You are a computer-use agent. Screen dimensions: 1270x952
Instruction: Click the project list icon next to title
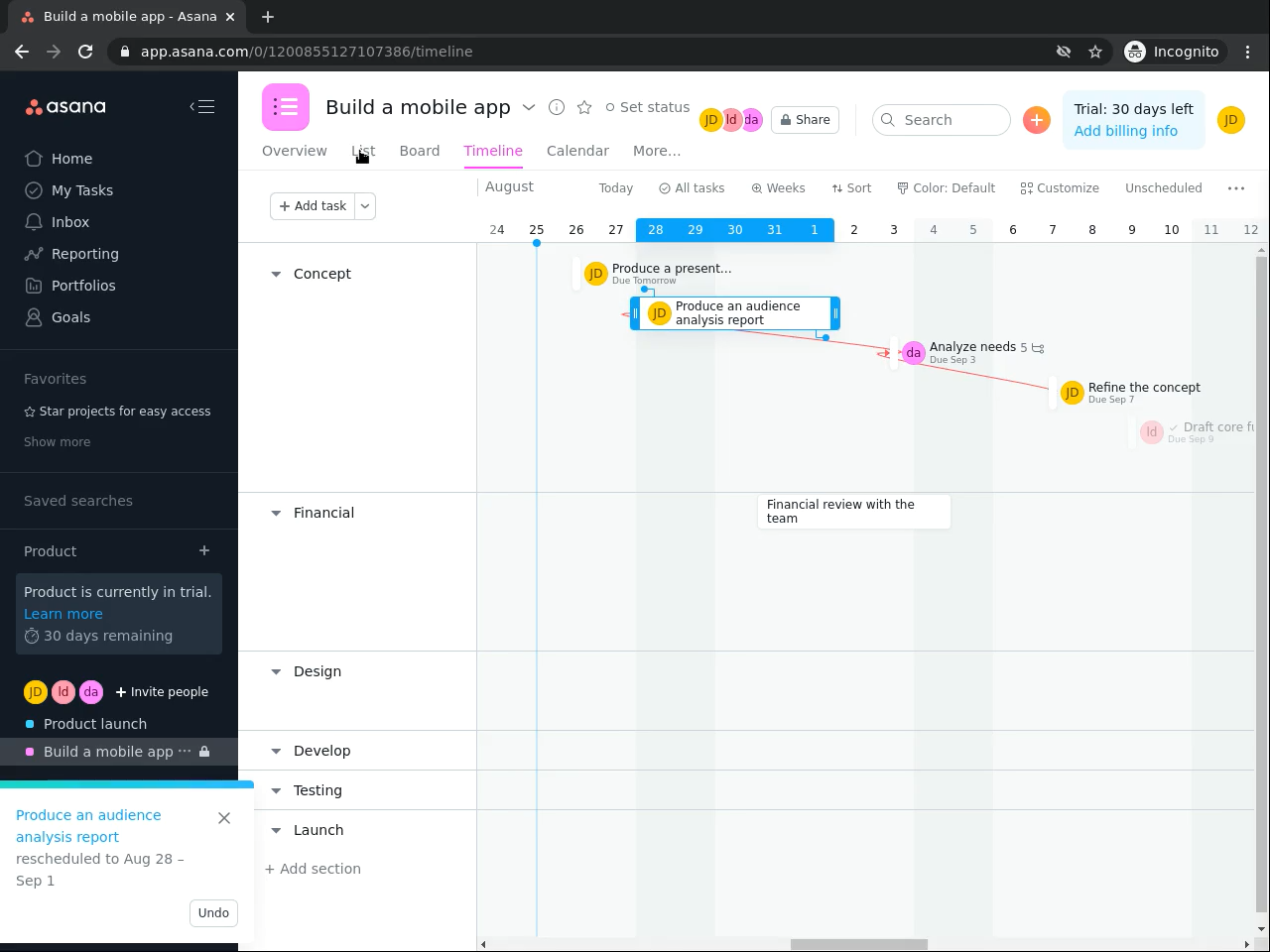(x=286, y=107)
